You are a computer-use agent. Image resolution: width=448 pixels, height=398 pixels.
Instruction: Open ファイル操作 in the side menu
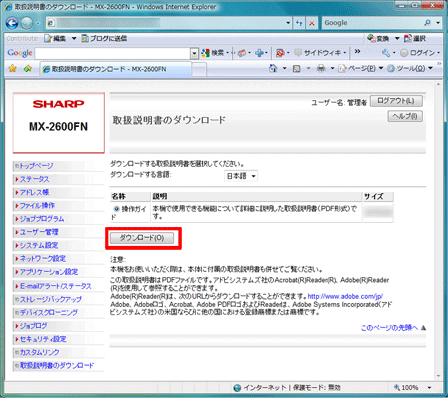pos(37,205)
